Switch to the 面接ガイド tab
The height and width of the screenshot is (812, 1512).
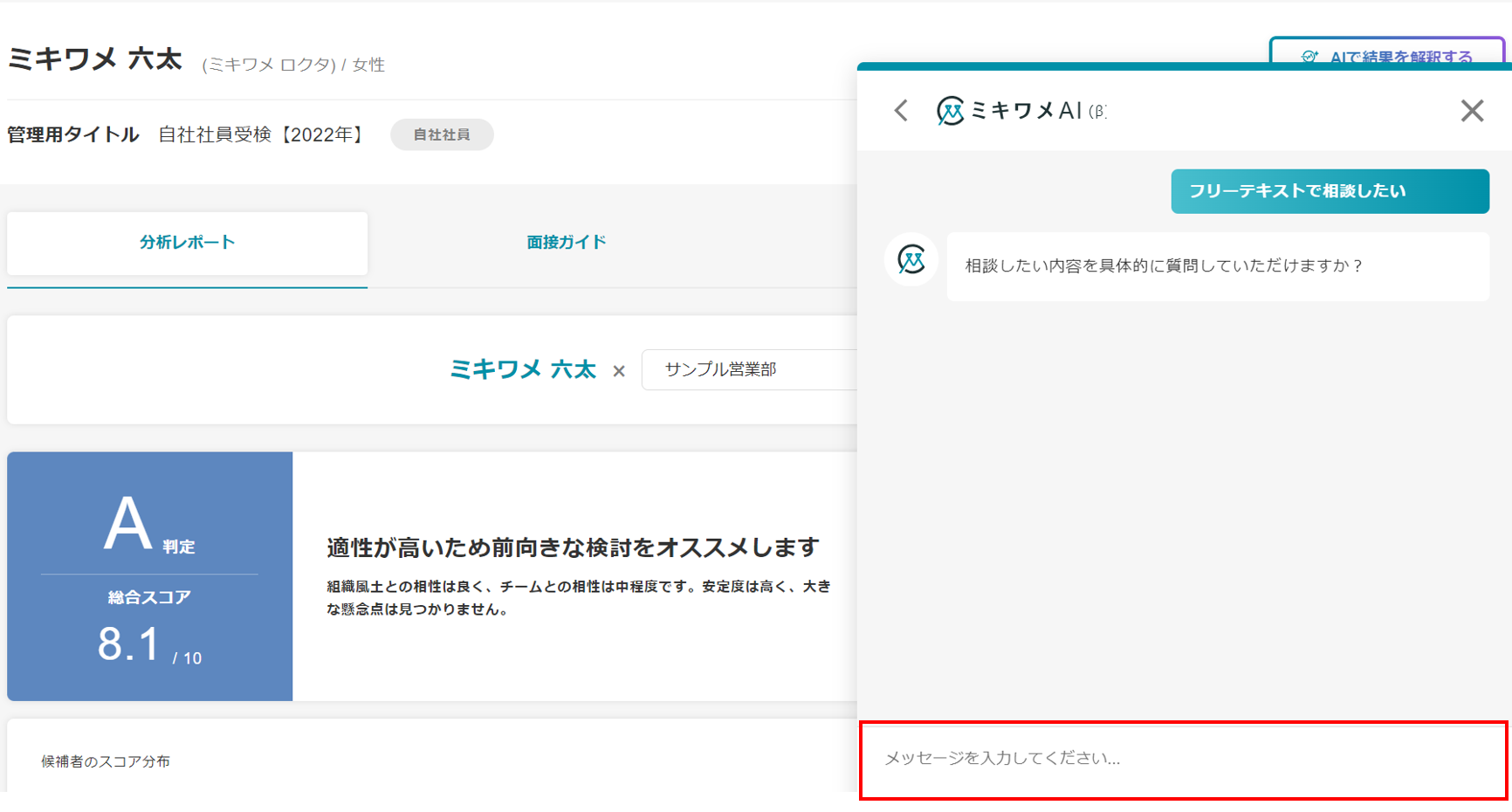tap(566, 243)
